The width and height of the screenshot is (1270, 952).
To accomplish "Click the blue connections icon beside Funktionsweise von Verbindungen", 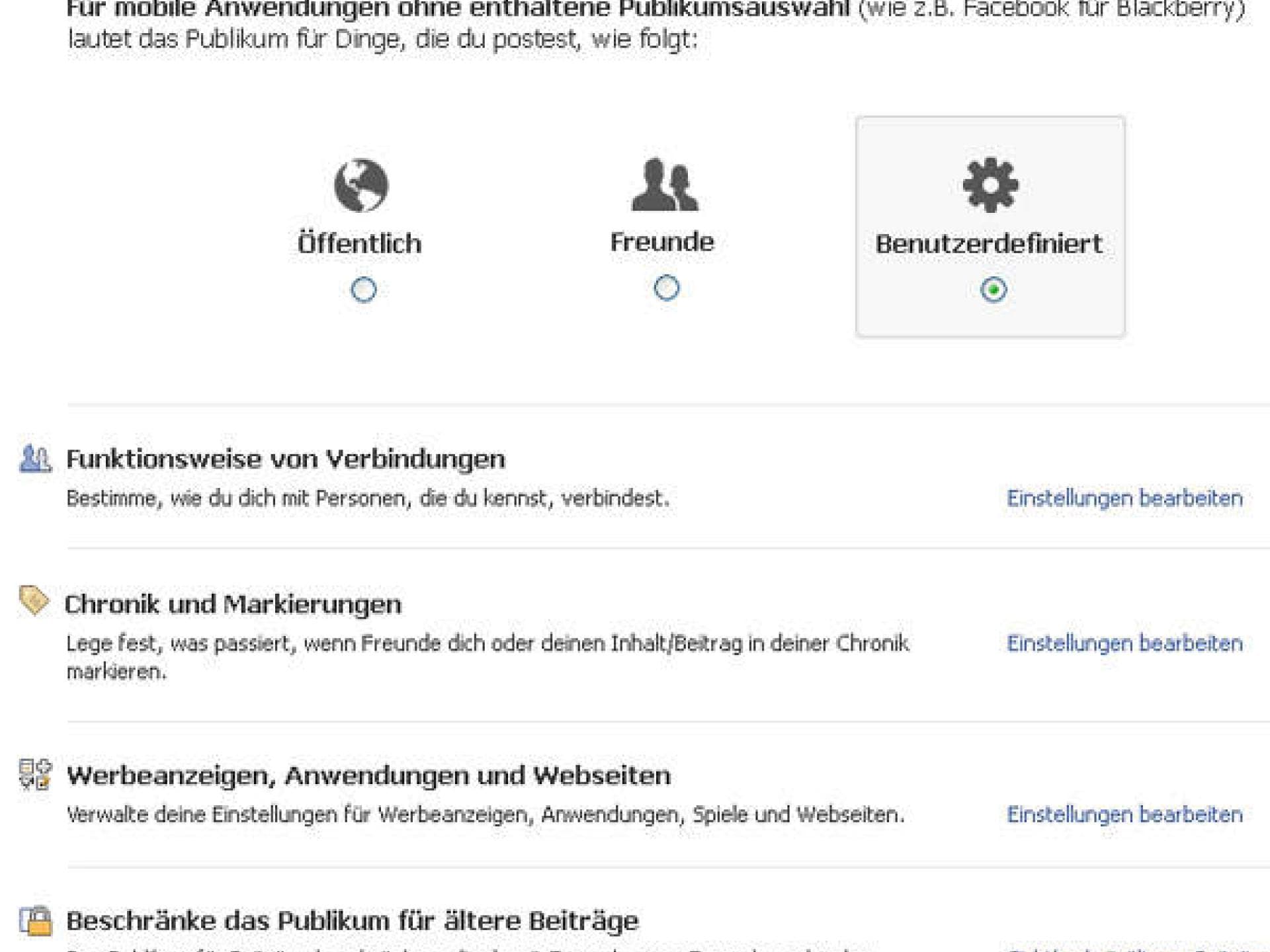I will (x=36, y=457).
